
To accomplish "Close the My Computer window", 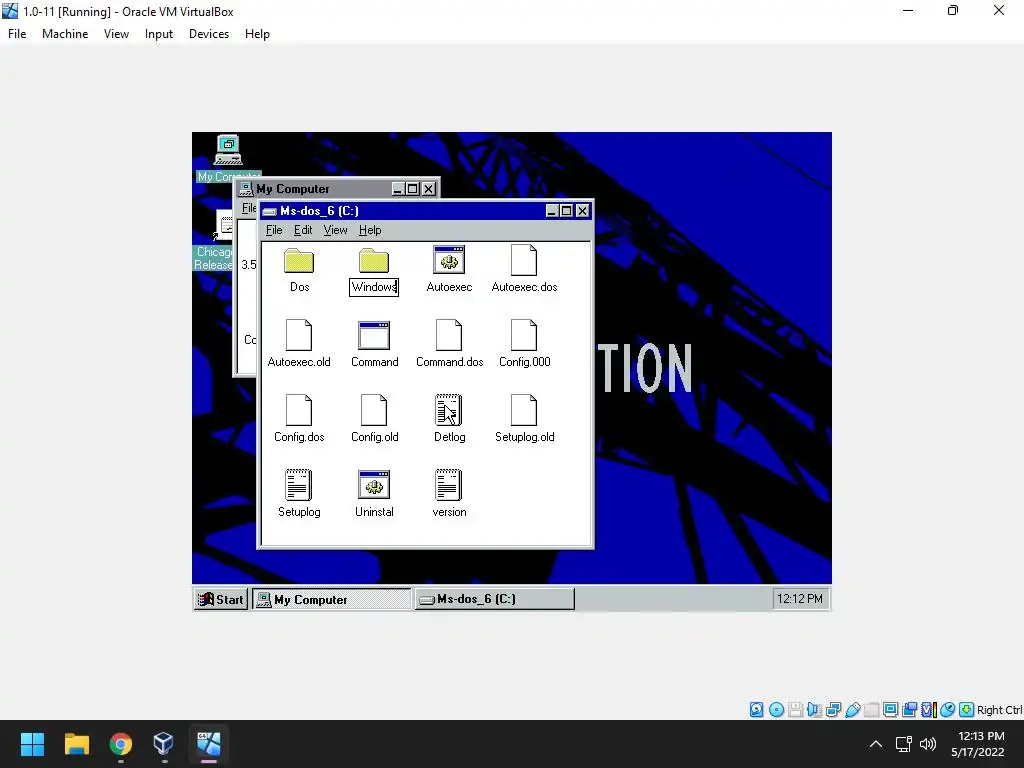I will [x=428, y=189].
